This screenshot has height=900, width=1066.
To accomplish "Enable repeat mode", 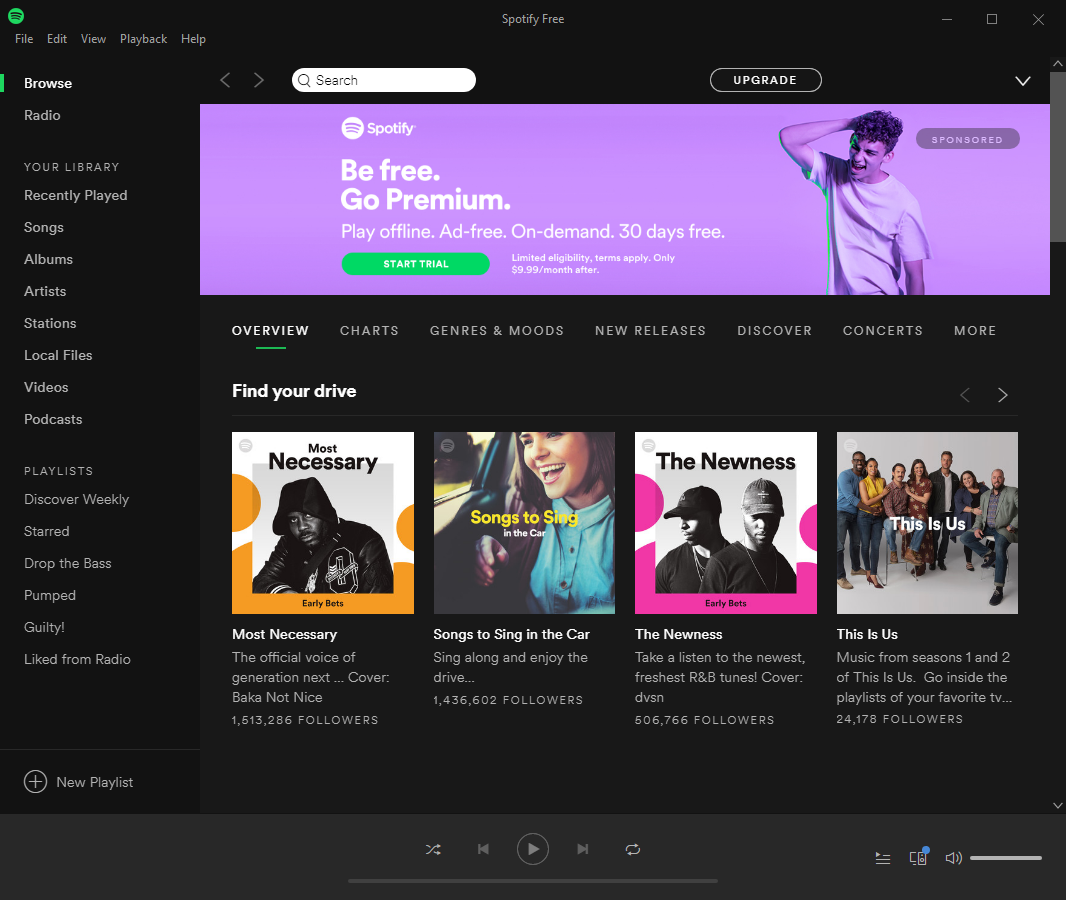I will (633, 848).
